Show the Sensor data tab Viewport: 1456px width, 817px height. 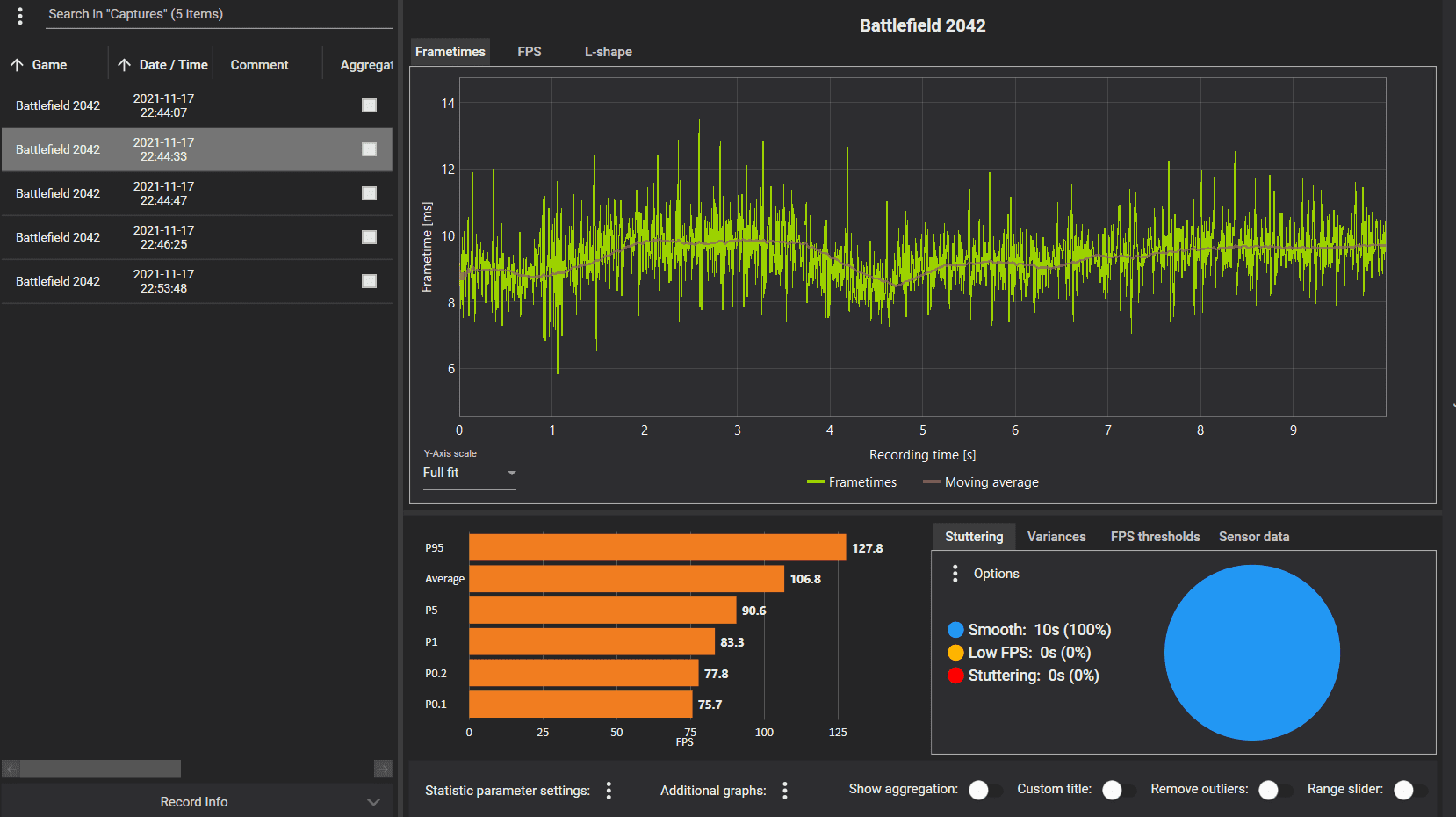(x=1254, y=537)
